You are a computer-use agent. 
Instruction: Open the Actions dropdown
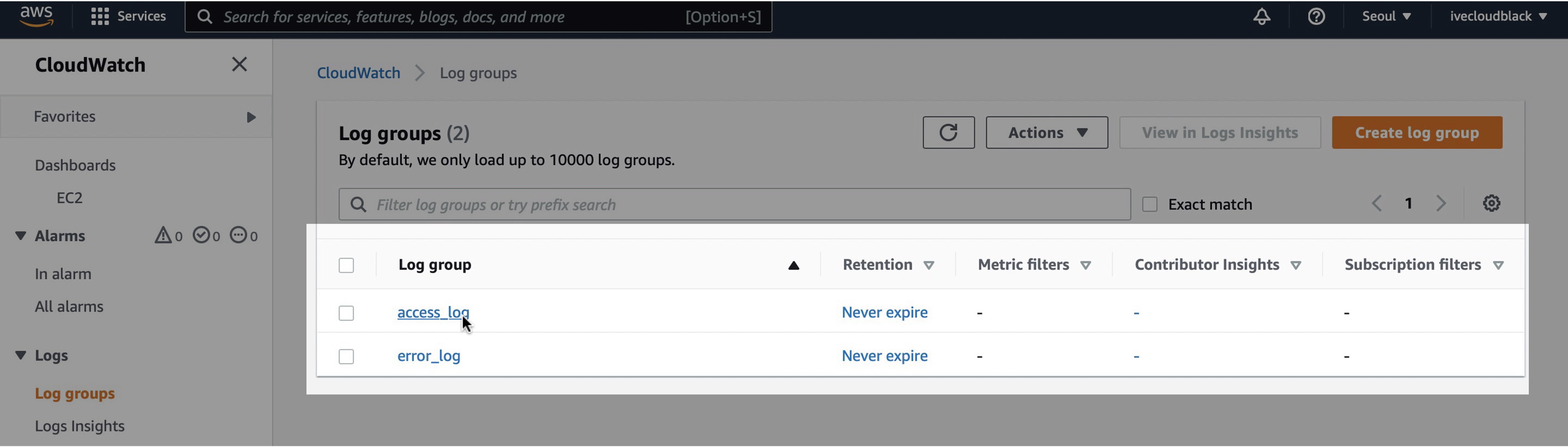pos(1046,132)
